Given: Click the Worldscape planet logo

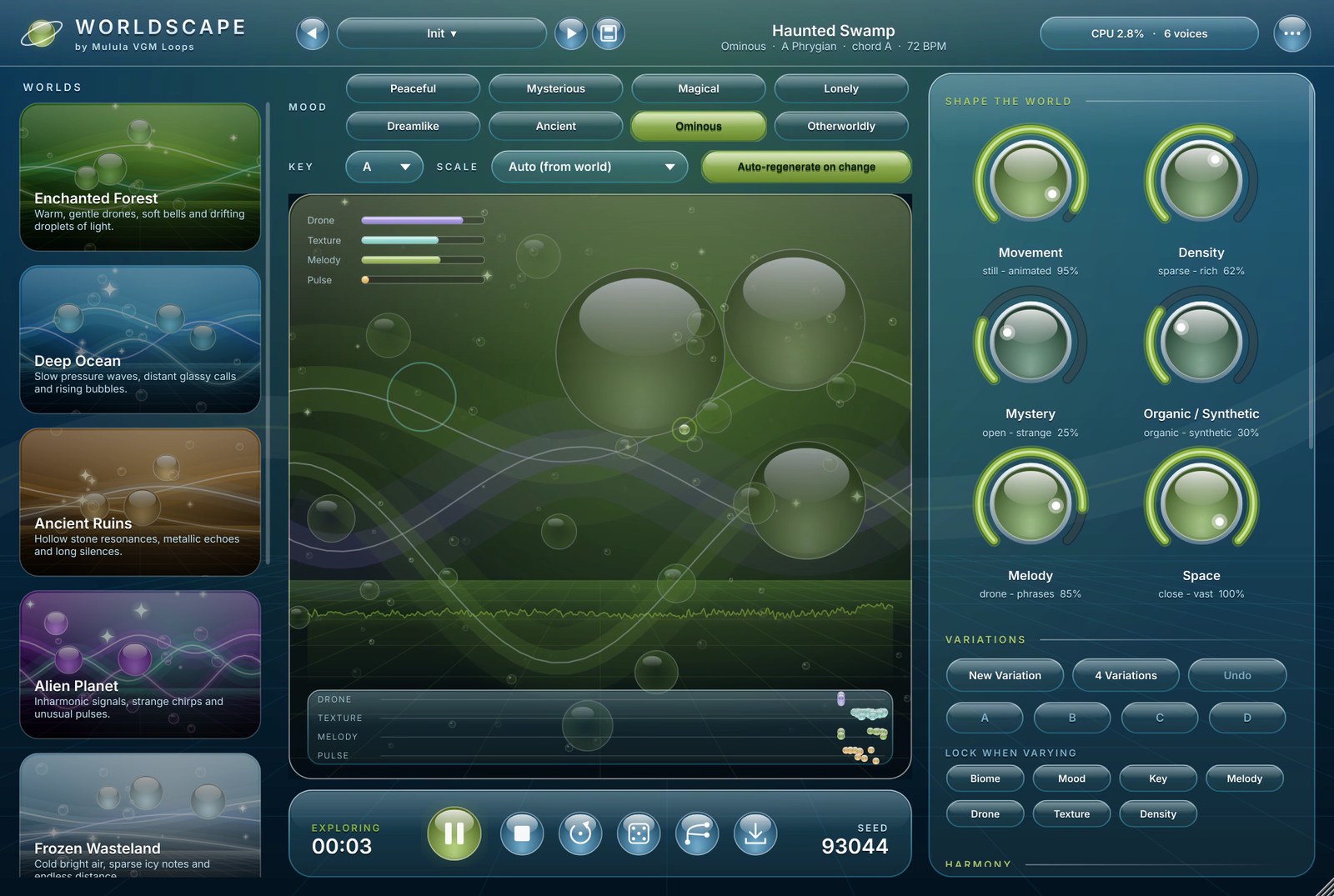Looking at the screenshot, I should coord(41,33).
